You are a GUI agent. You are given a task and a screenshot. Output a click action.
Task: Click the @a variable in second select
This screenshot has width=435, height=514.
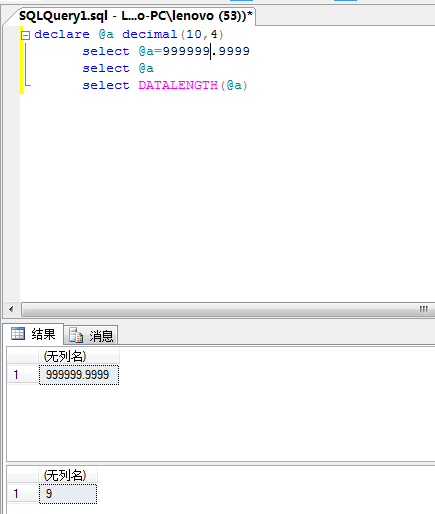(x=146, y=68)
